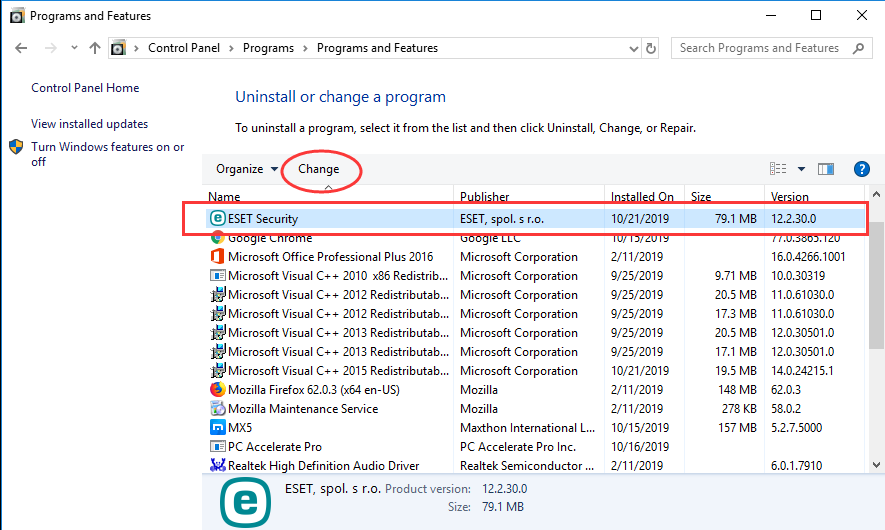Click the MX5 program name
885x530 pixels.
click(240, 428)
